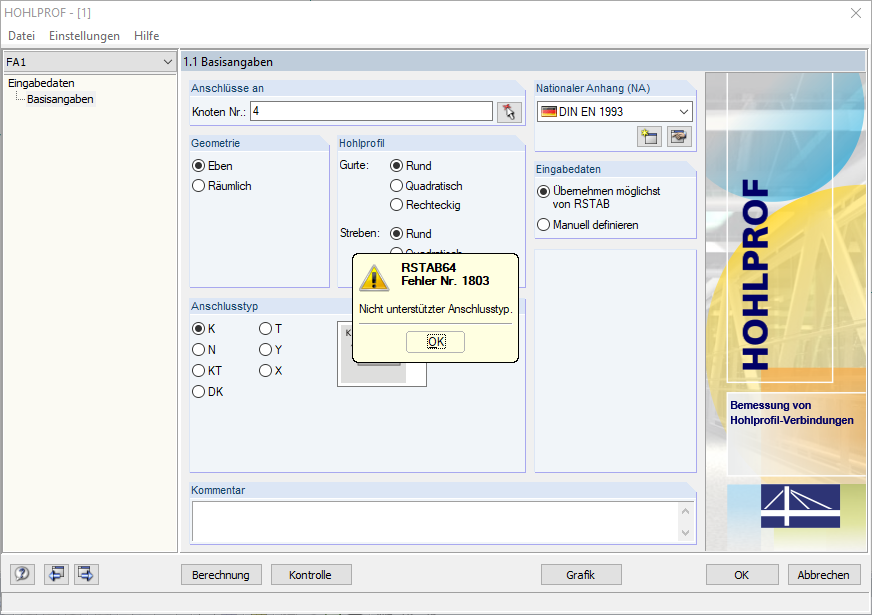This screenshot has height=615, width=872.
Task: Click Kommentar scrollbar down arrow
Action: 685,533
